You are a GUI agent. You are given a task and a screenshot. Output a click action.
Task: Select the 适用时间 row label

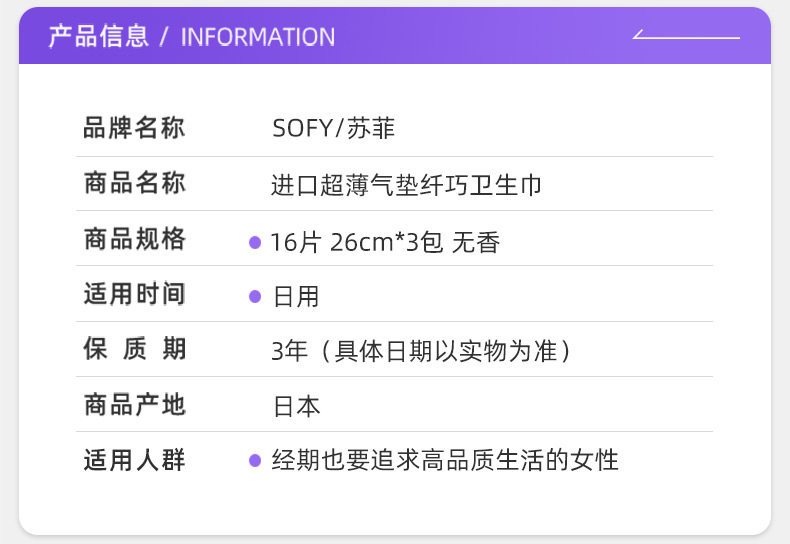pyautogui.click(x=134, y=295)
